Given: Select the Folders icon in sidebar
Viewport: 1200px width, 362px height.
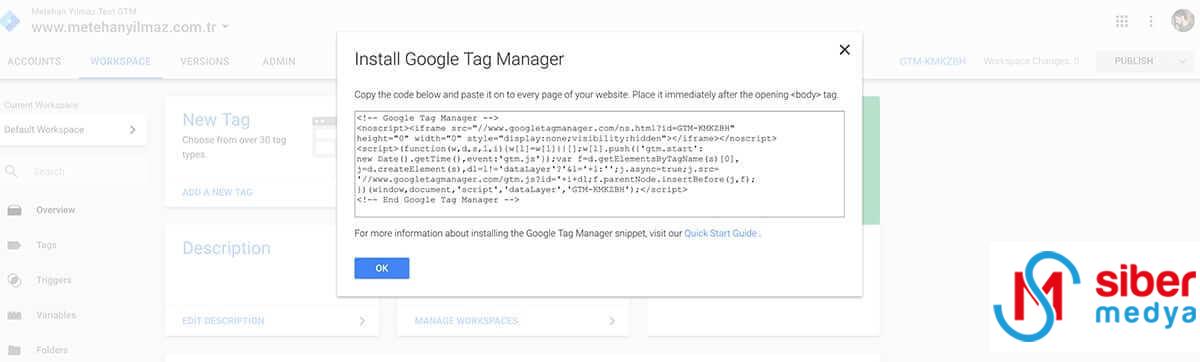Looking at the screenshot, I should pyautogui.click(x=14, y=350).
